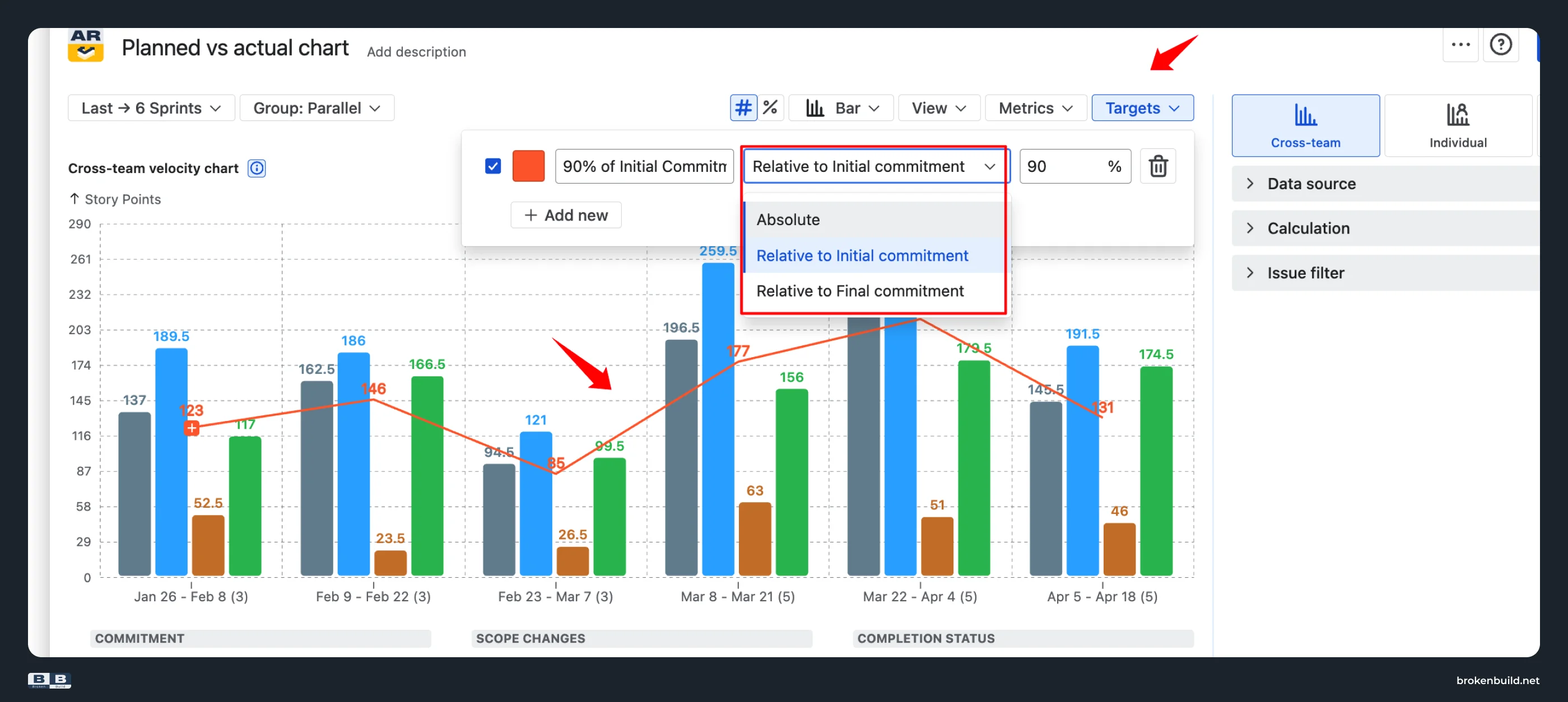Click the Mar 8 - Mar 21 (5) sprint label
1568x702 pixels.
[x=738, y=596]
